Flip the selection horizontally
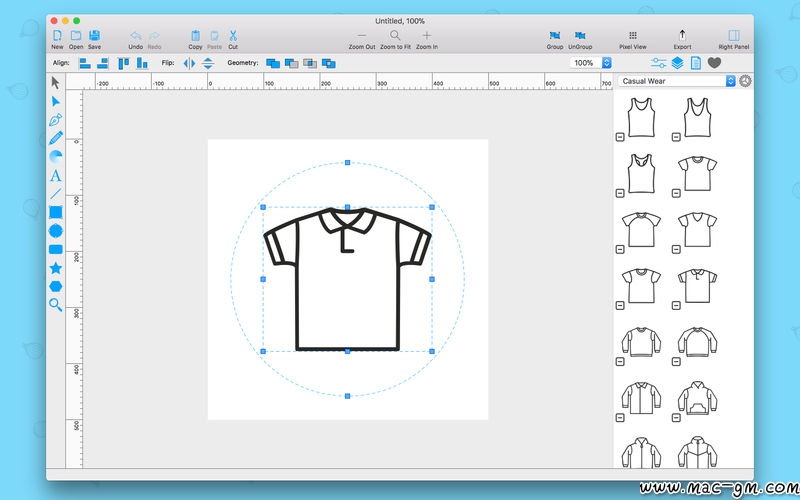Viewport: 800px width, 500px height. pyautogui.click(x=190, y=63)
